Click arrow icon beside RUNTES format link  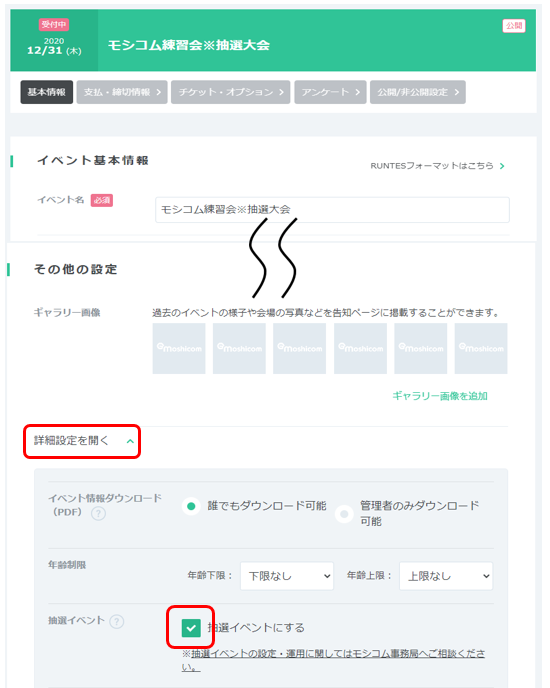point(502,166)
